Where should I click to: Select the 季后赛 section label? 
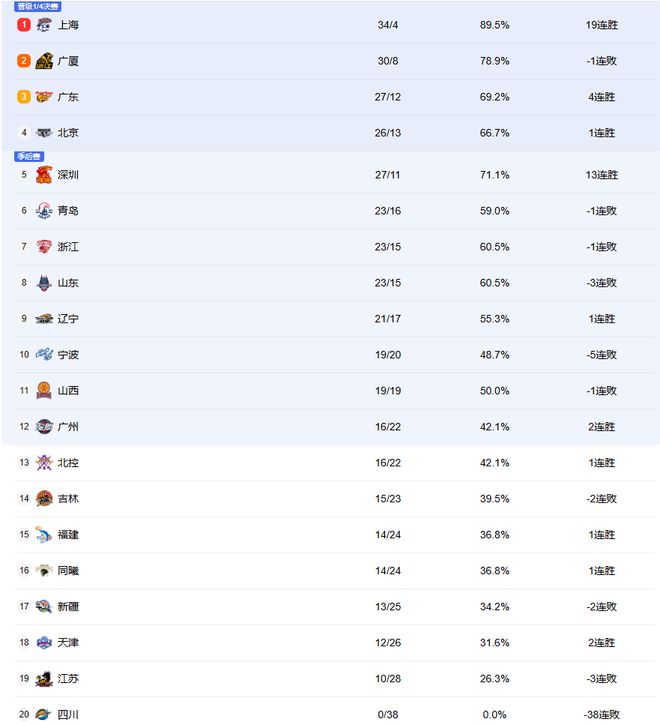click(x=29, y=156)
